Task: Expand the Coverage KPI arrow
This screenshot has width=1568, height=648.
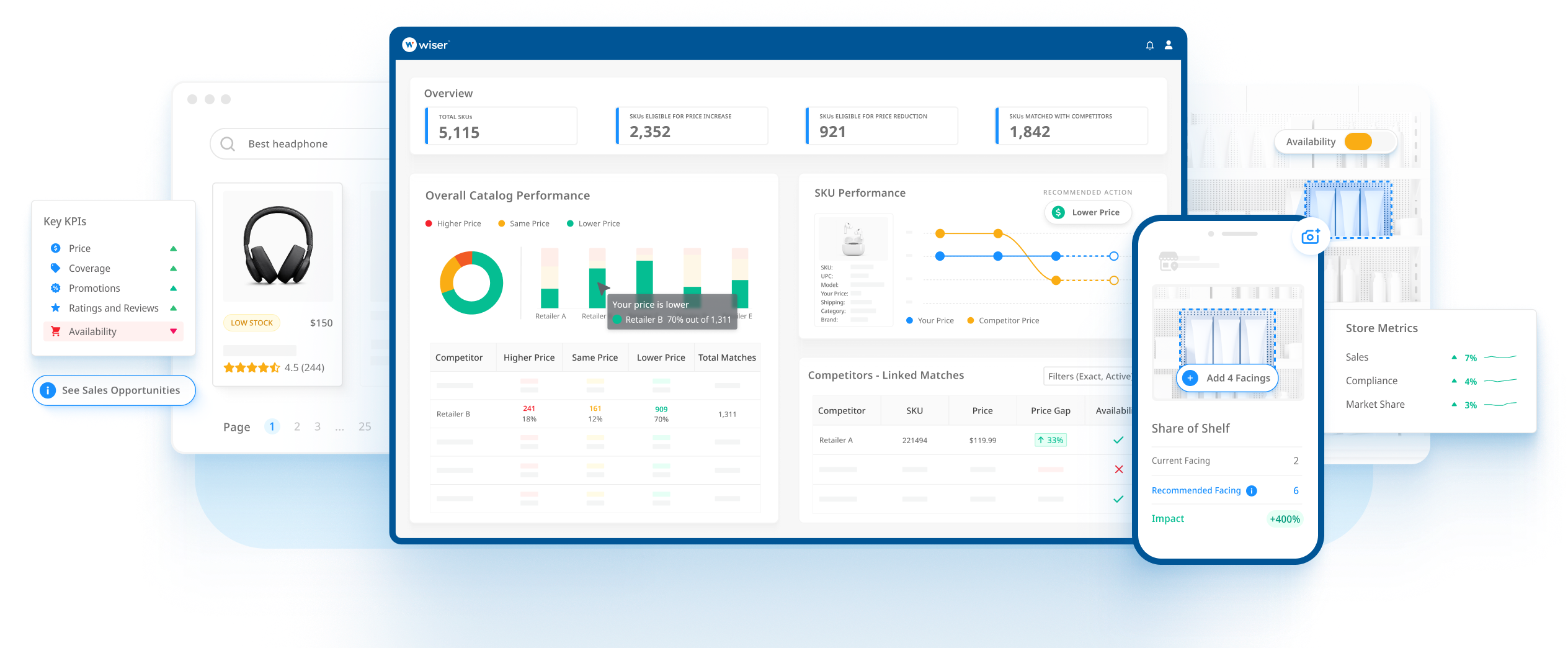Action: point(174,268)
